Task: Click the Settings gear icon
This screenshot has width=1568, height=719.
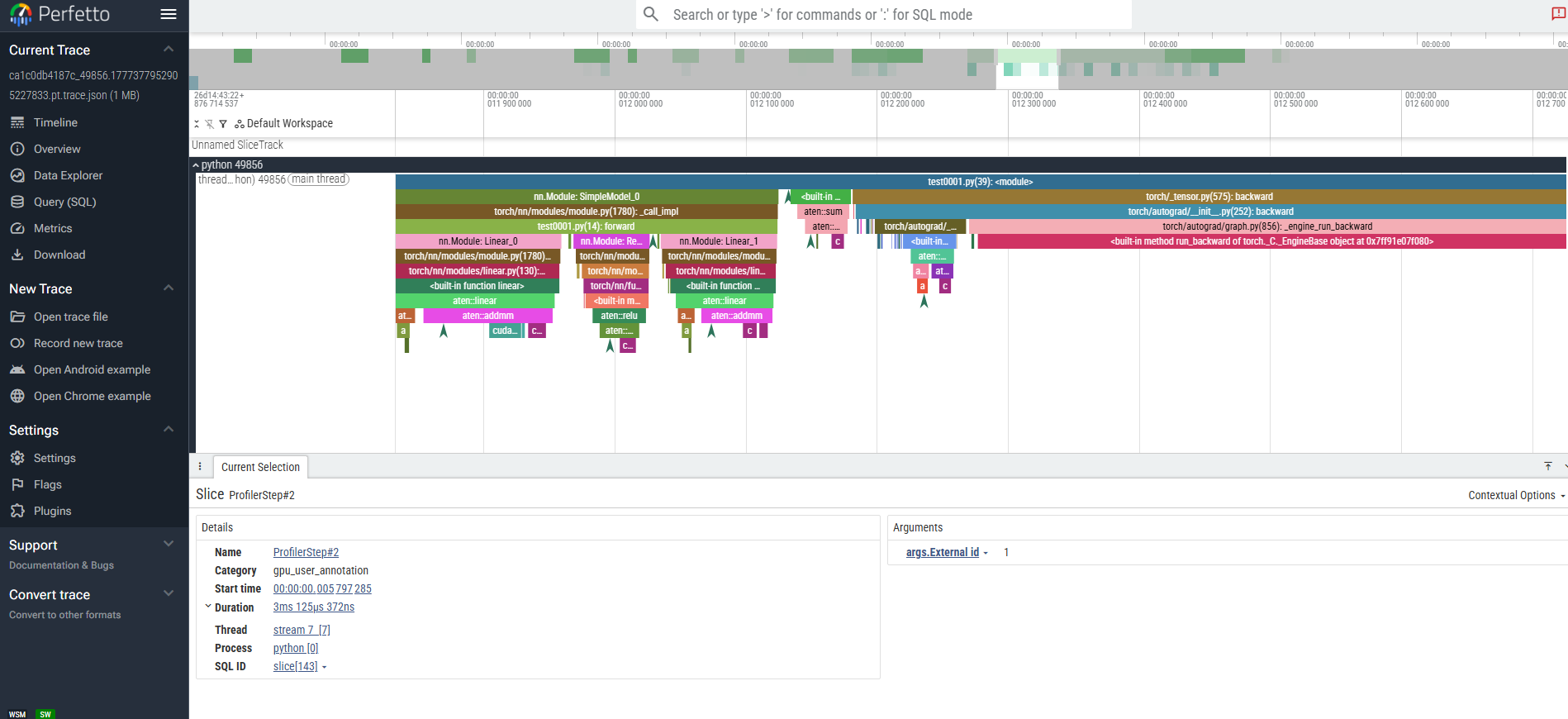Action: tap(17, 458)
